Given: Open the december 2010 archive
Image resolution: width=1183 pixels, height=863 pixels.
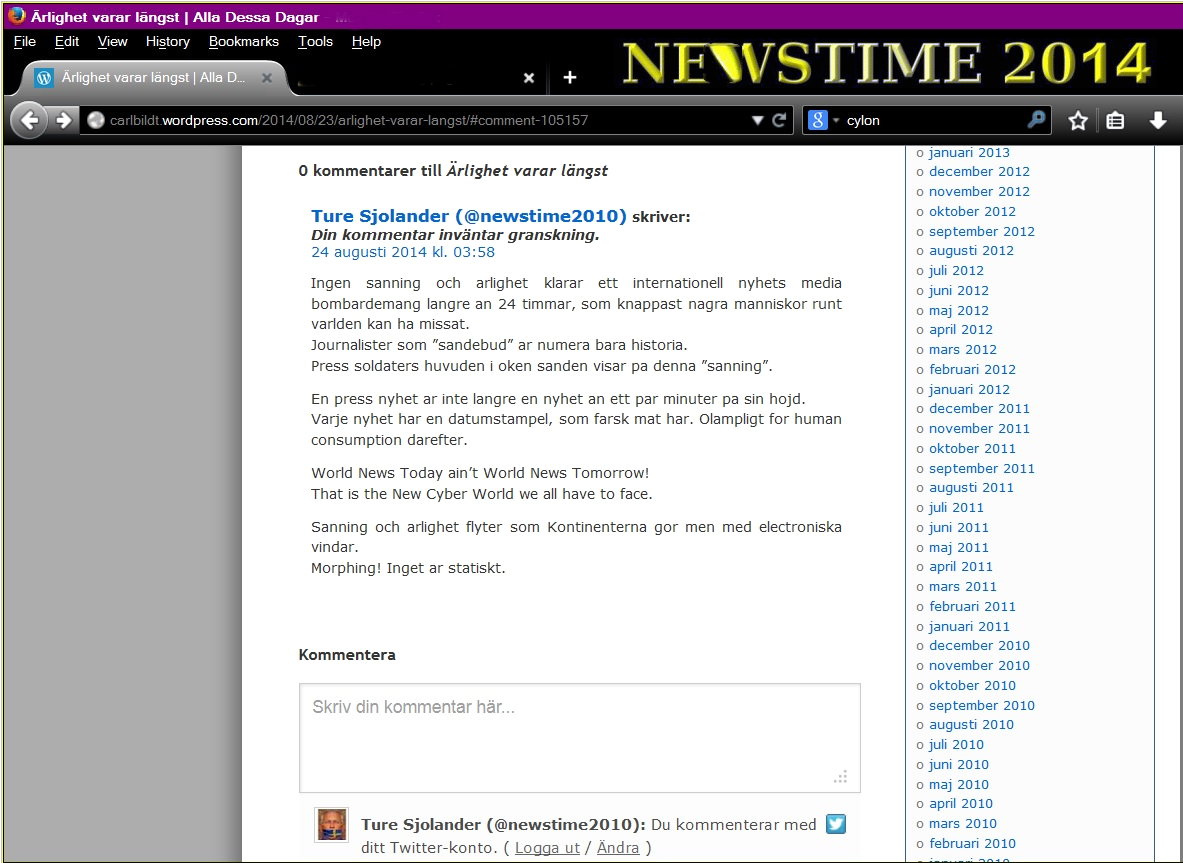Looking at the screenshot, I should [x=979, y=646].
